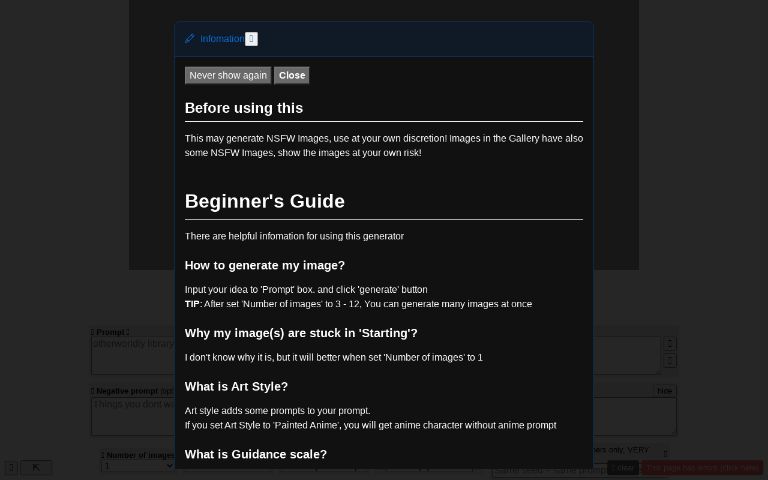768x480 pixels.
Task: Click the Beginner's Guide heading
Action: coord(265,201)
